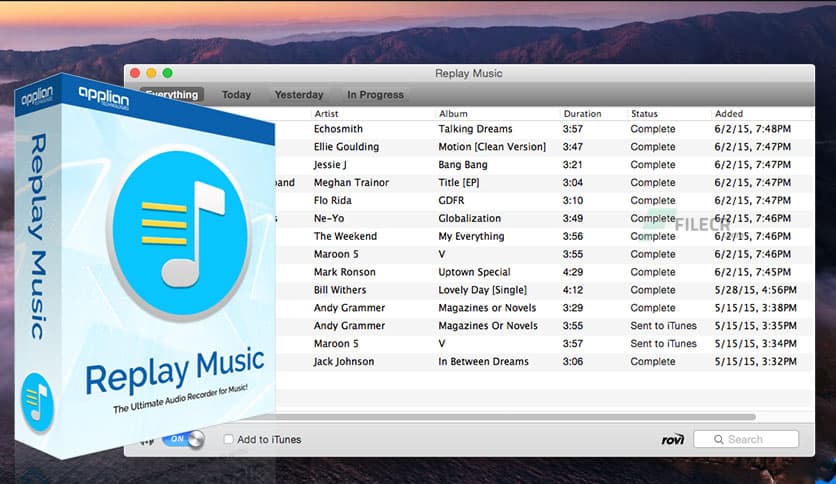Screen dimensions: 836x484
Task: Toggle the recording ON switch
Action: [x=183, y=439]
